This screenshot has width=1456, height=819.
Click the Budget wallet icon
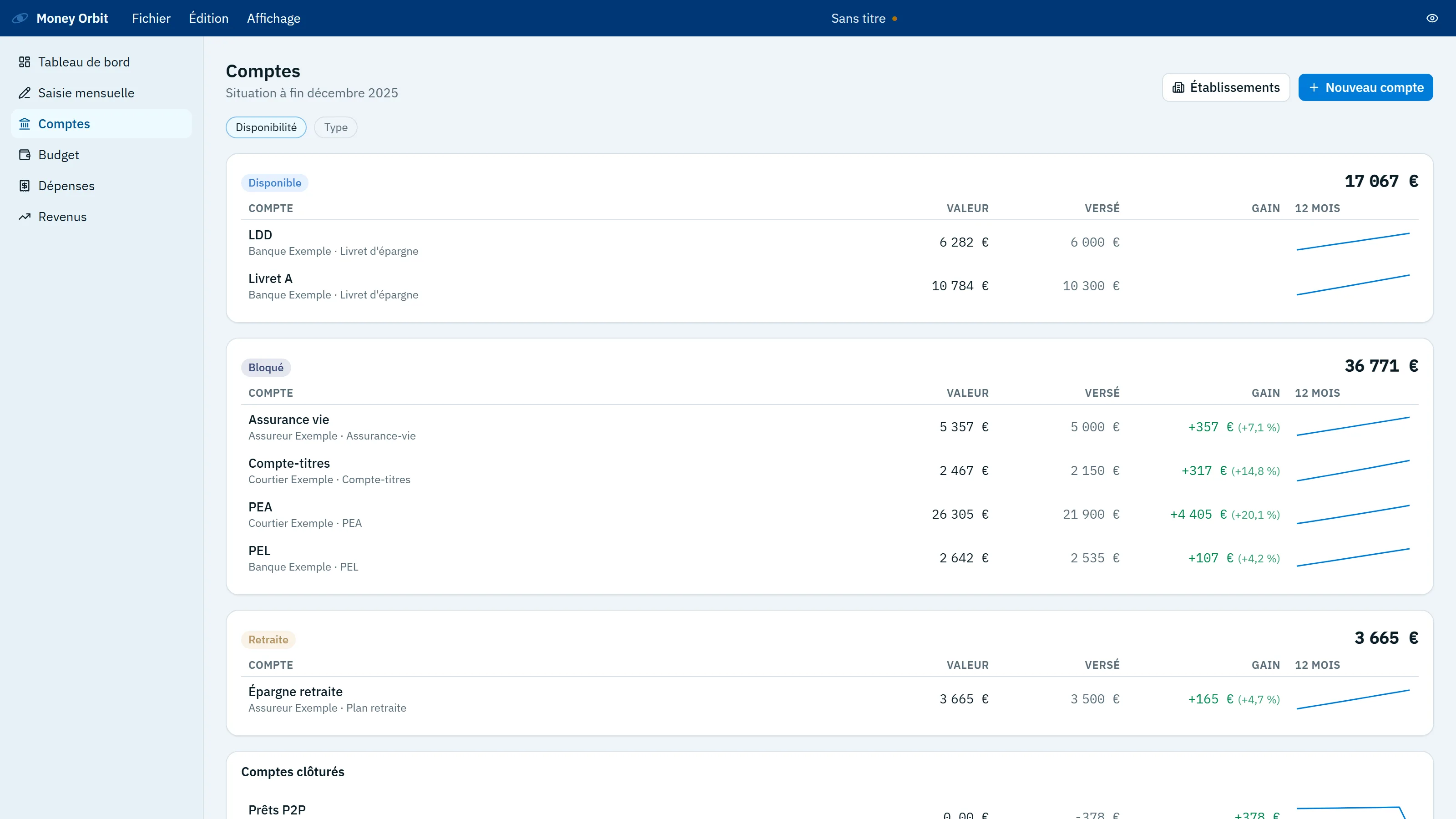click(24, 155)
